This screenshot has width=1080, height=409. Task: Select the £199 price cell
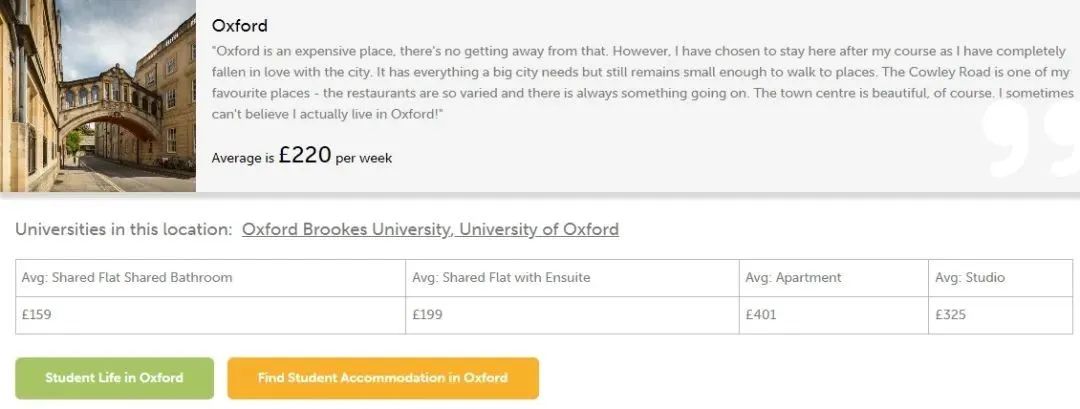pos(428,315)
